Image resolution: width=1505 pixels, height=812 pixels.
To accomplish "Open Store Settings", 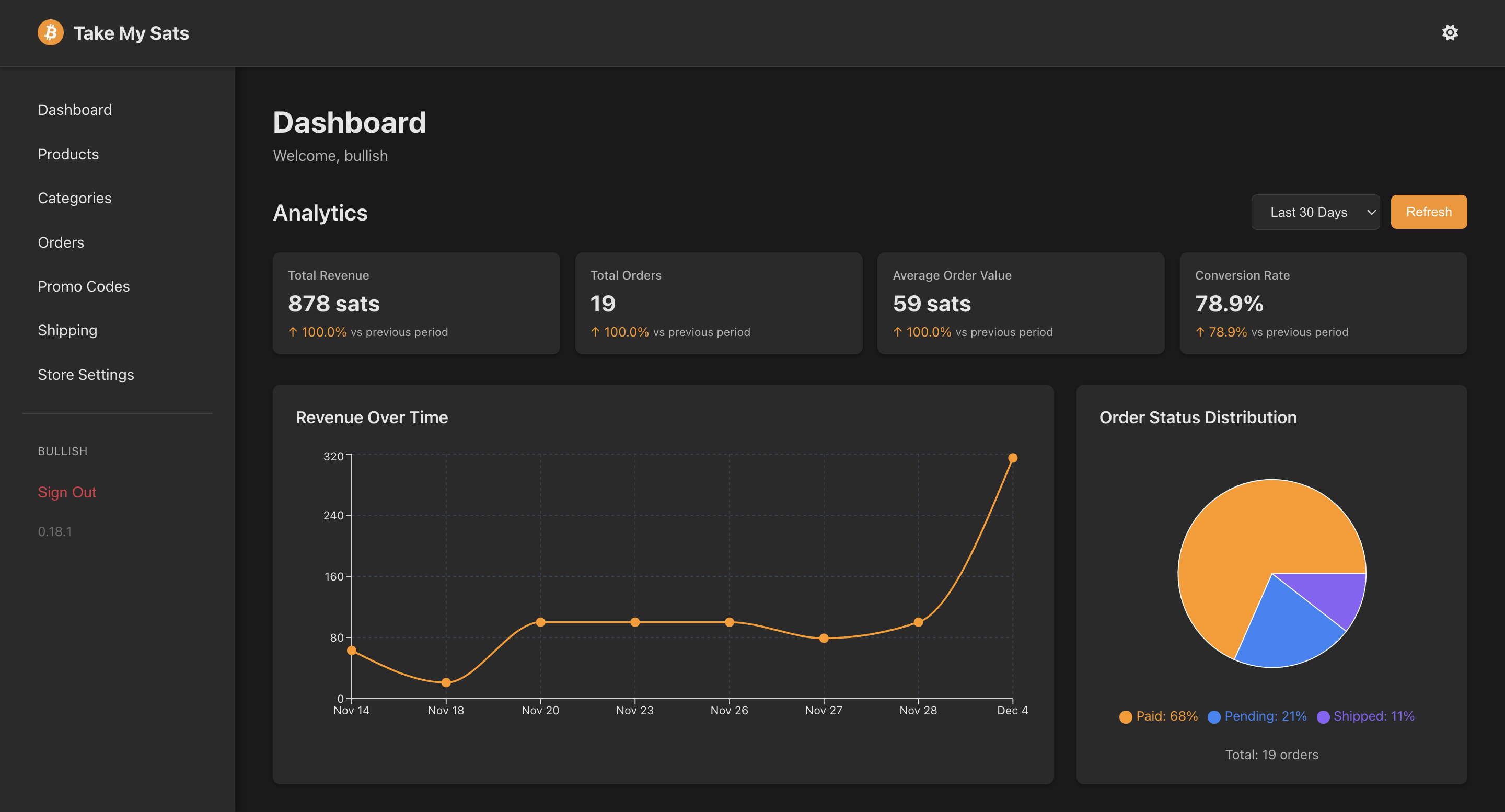I will [x=86, y=375].
